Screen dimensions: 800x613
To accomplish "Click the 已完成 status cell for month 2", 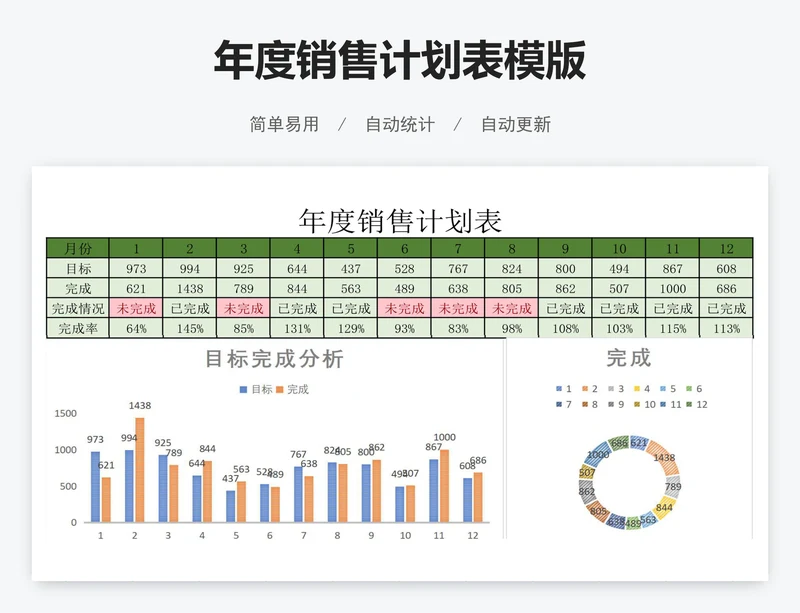I will click(190, 308).
